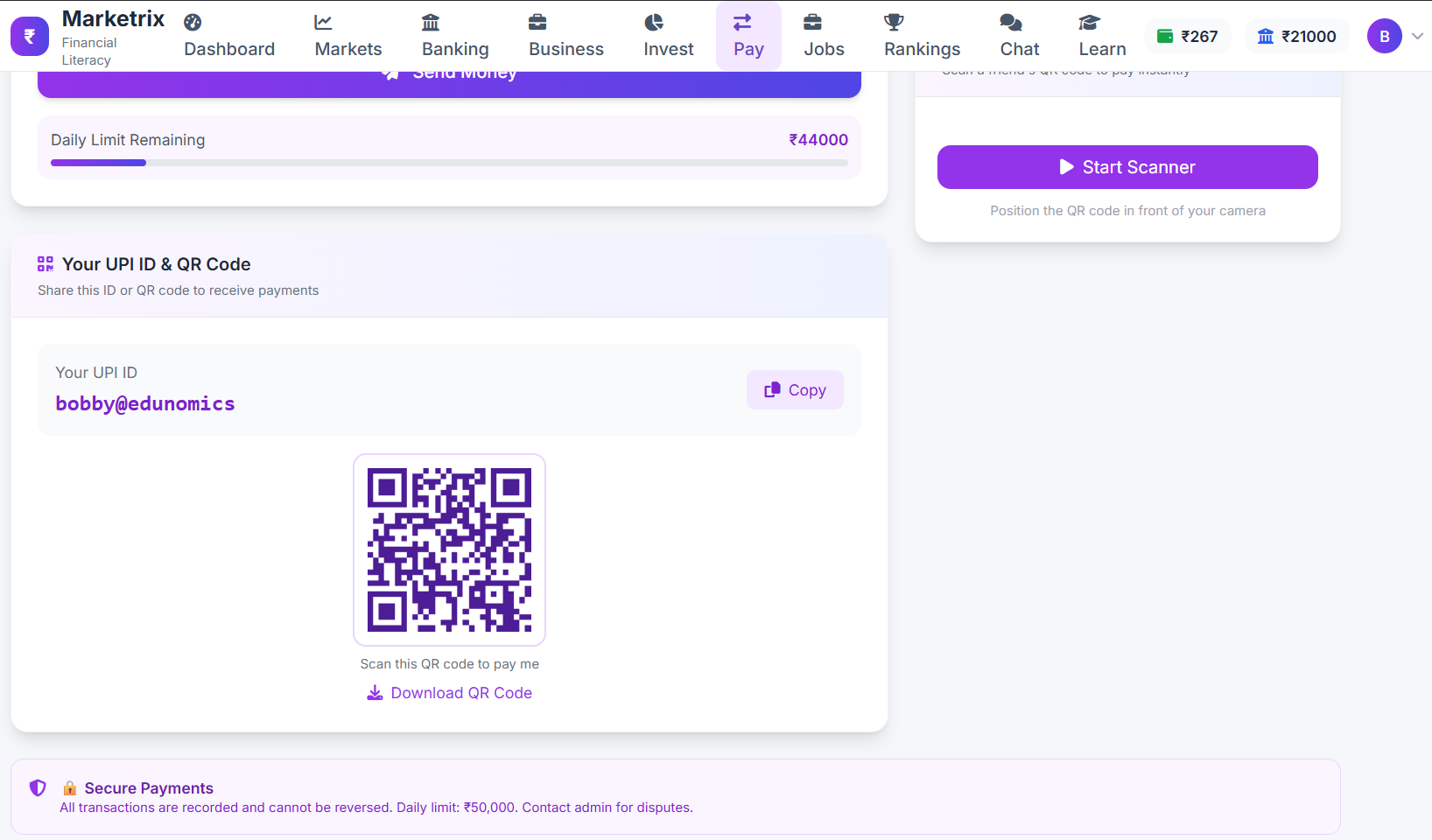Click the Banking building icon

pyautogui.click(x=431, y=23)
